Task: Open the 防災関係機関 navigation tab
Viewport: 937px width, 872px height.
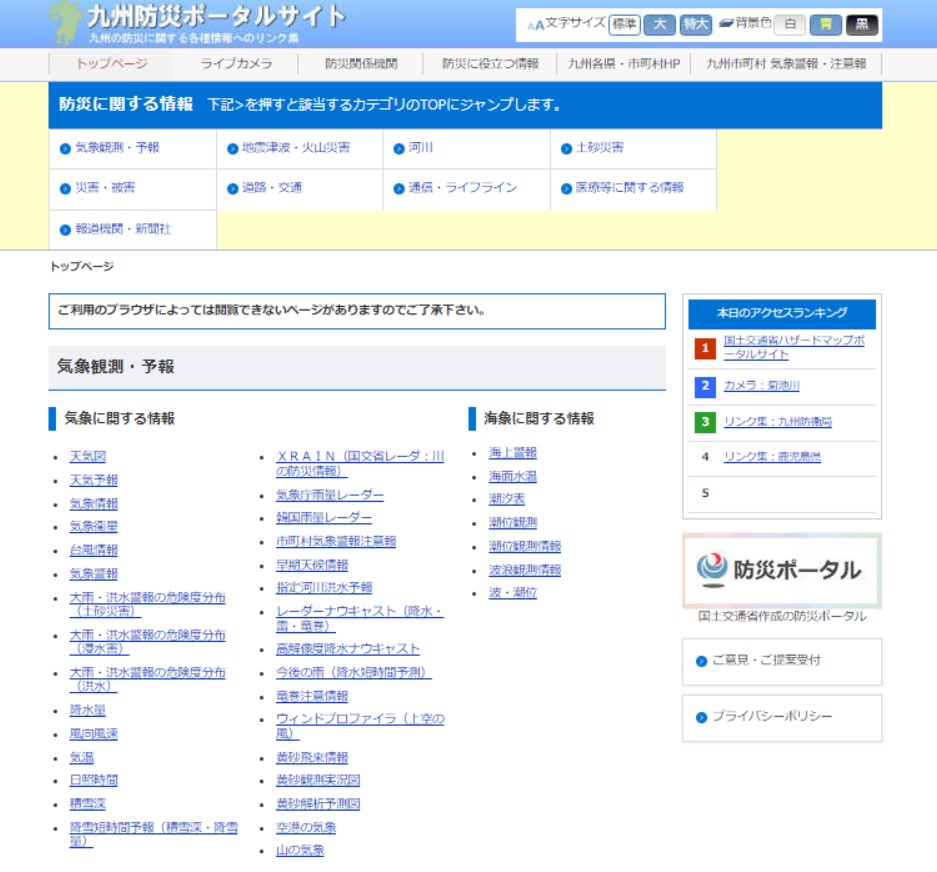Action: pyautogui.click(x=361, y=64)
